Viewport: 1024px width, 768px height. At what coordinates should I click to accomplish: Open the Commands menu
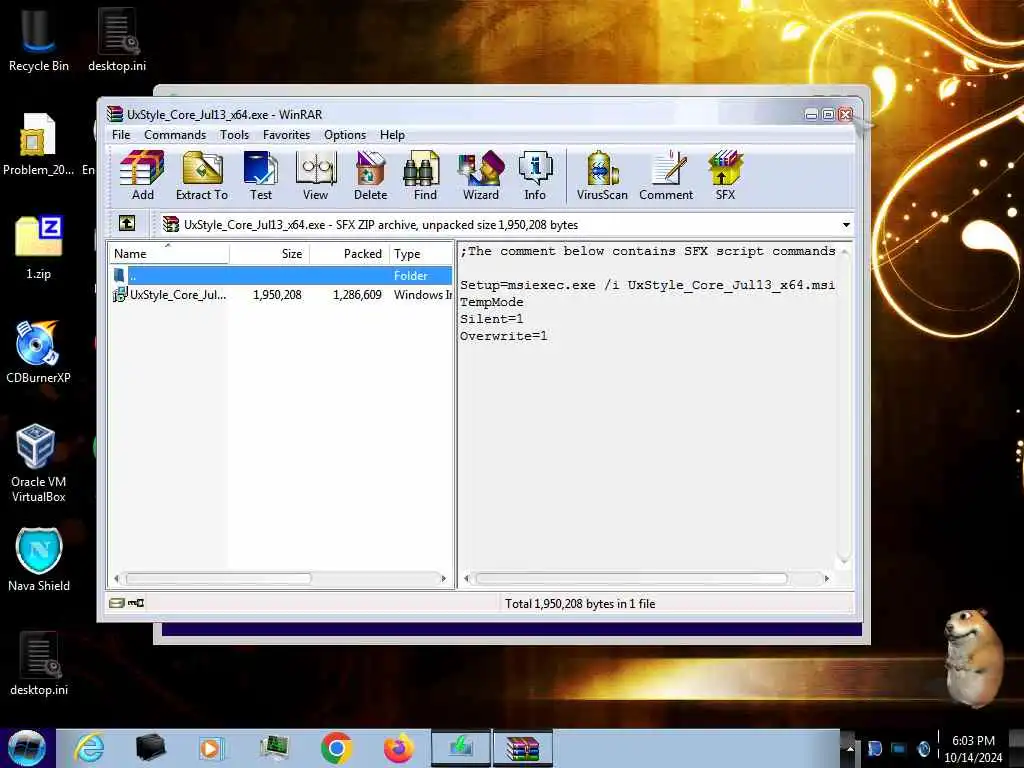(x=175, y=135)
